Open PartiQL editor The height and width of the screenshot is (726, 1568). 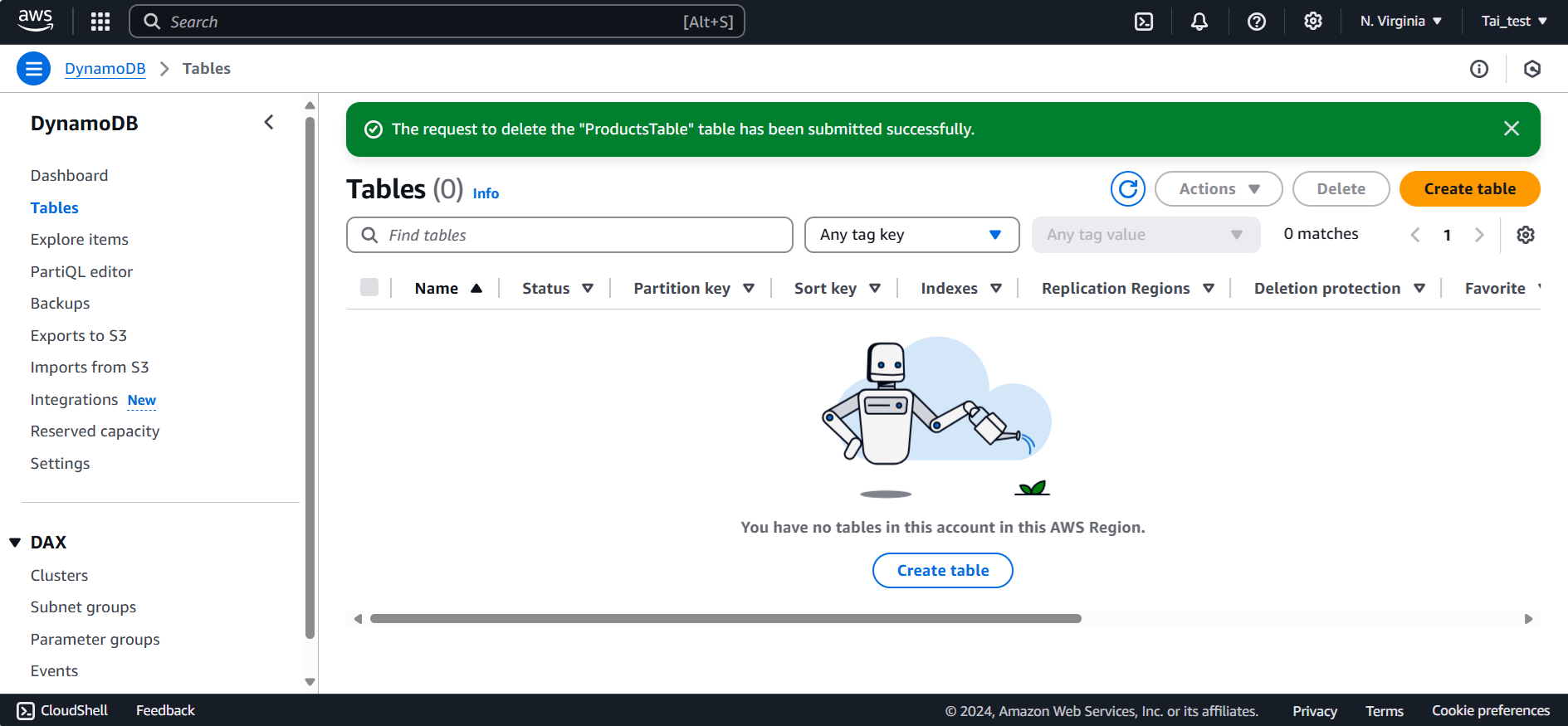(x=81, y=272)
